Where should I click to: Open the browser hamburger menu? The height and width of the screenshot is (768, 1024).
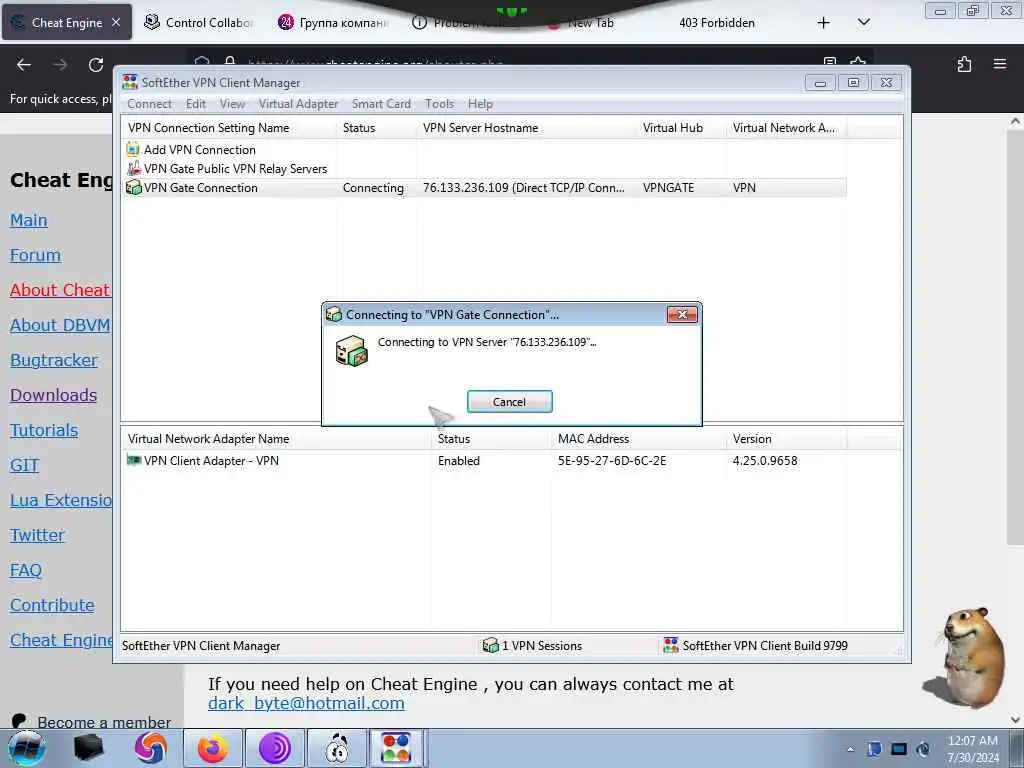(x=1000, y=64)
